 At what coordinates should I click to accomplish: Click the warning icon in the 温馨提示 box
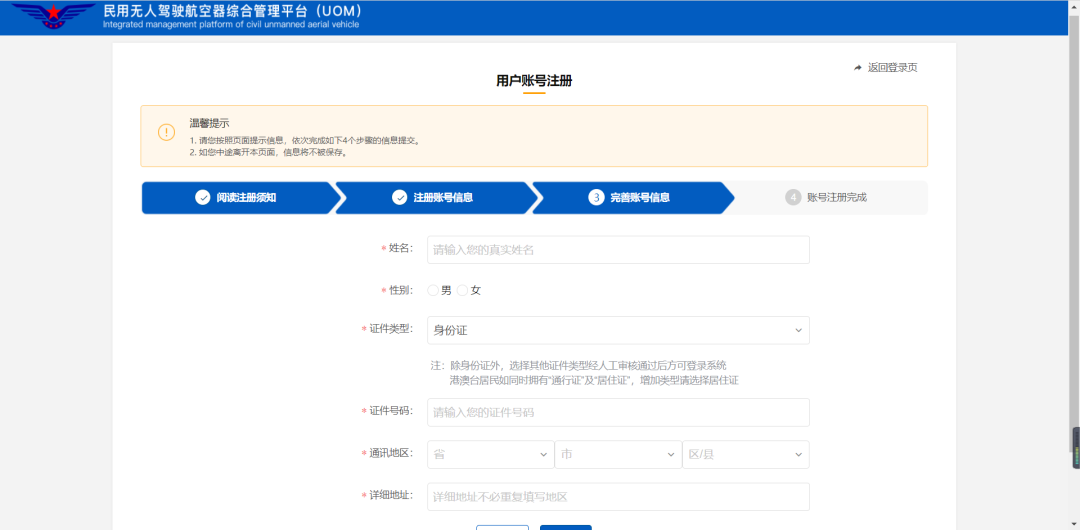point(166,133)
